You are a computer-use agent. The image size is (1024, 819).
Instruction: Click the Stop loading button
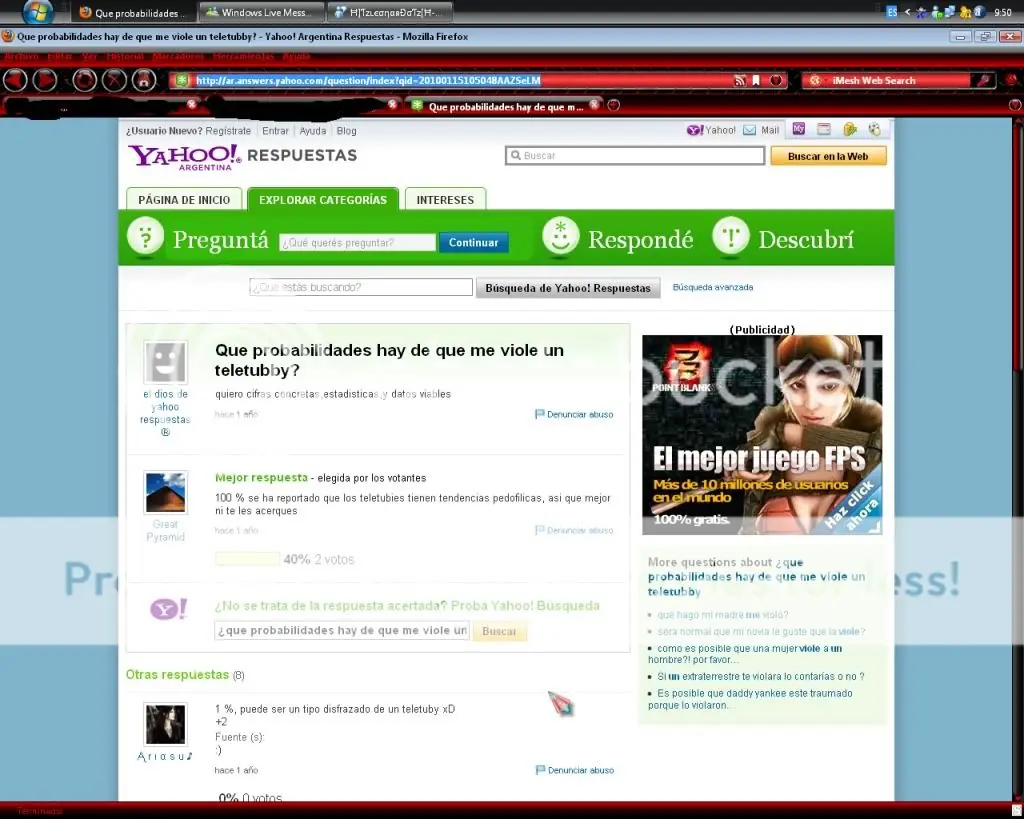(x=114, y=80)
